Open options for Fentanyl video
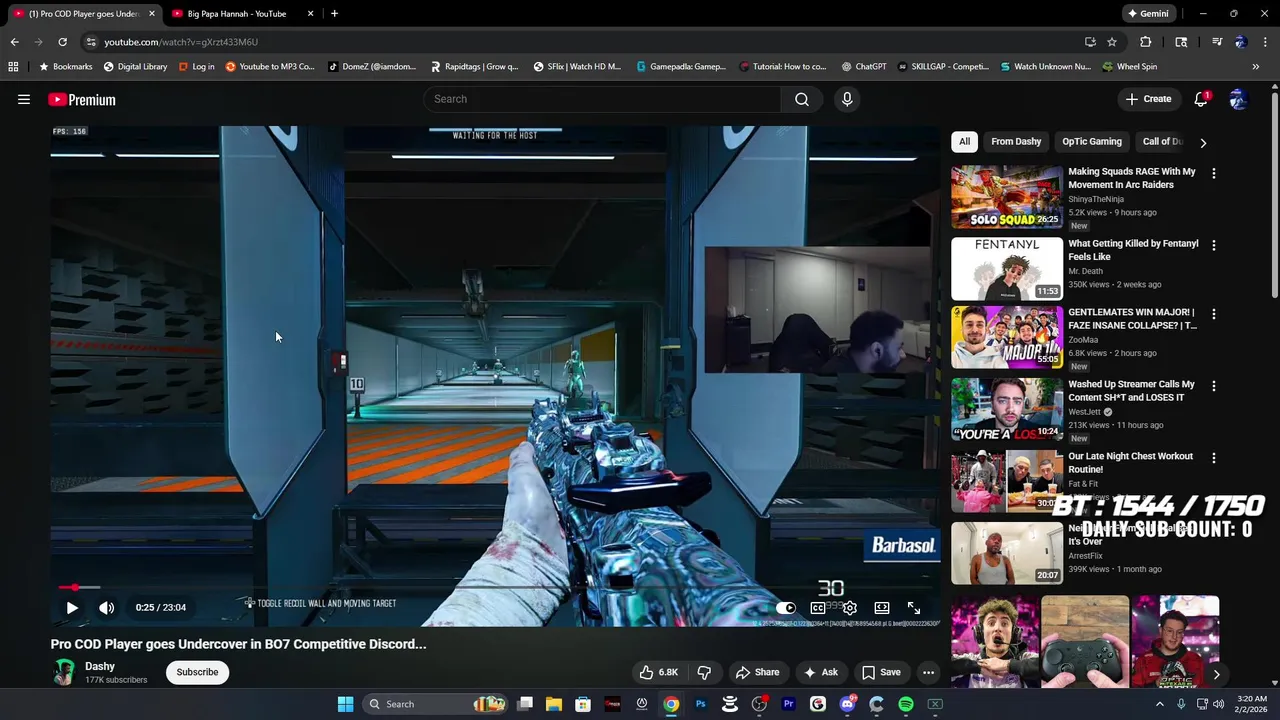The width and height of the screenshot is (1280, 720). pos(1214,245)
